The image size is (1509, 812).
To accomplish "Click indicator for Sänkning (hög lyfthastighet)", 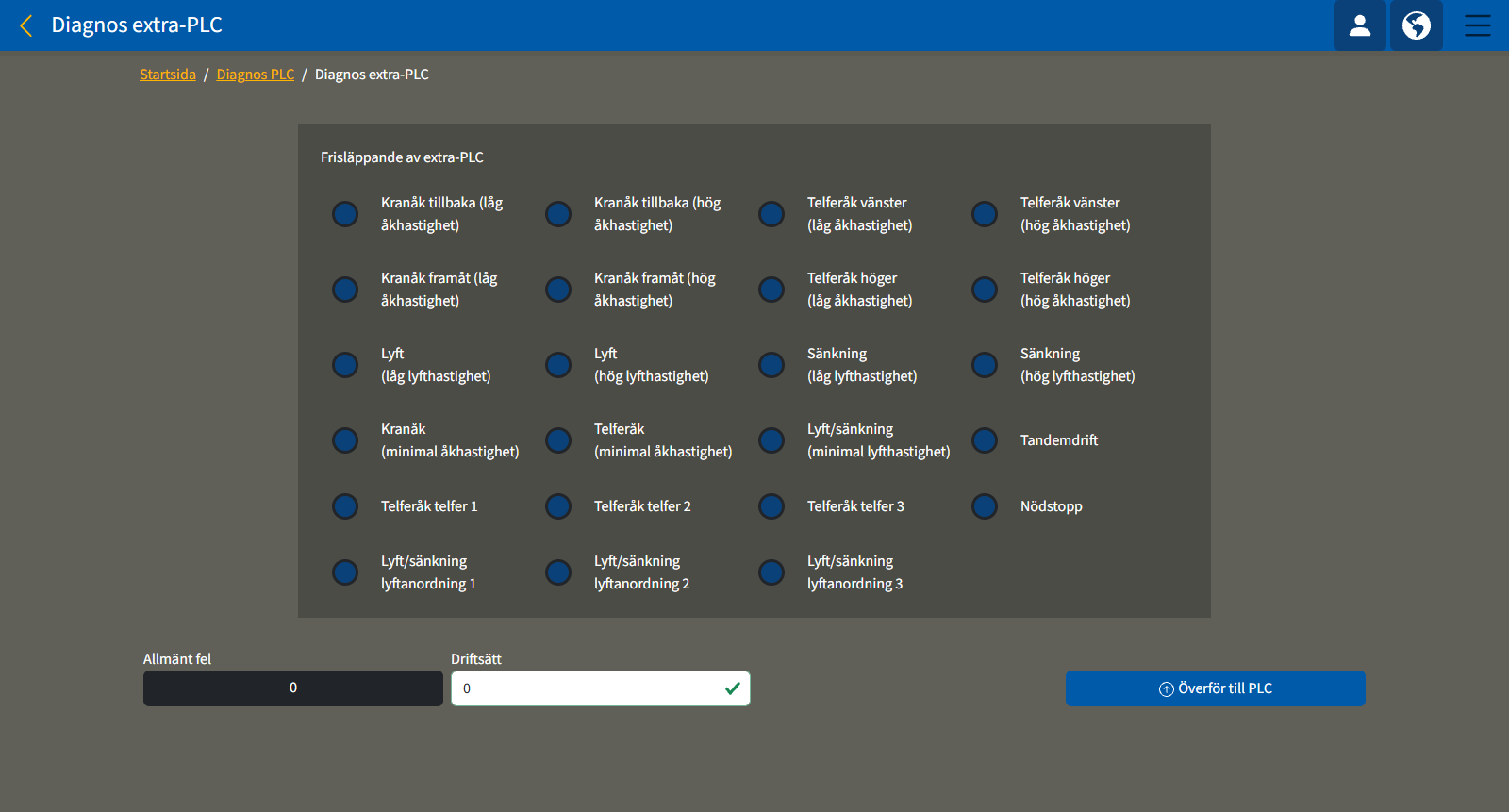I will point(985,365).
